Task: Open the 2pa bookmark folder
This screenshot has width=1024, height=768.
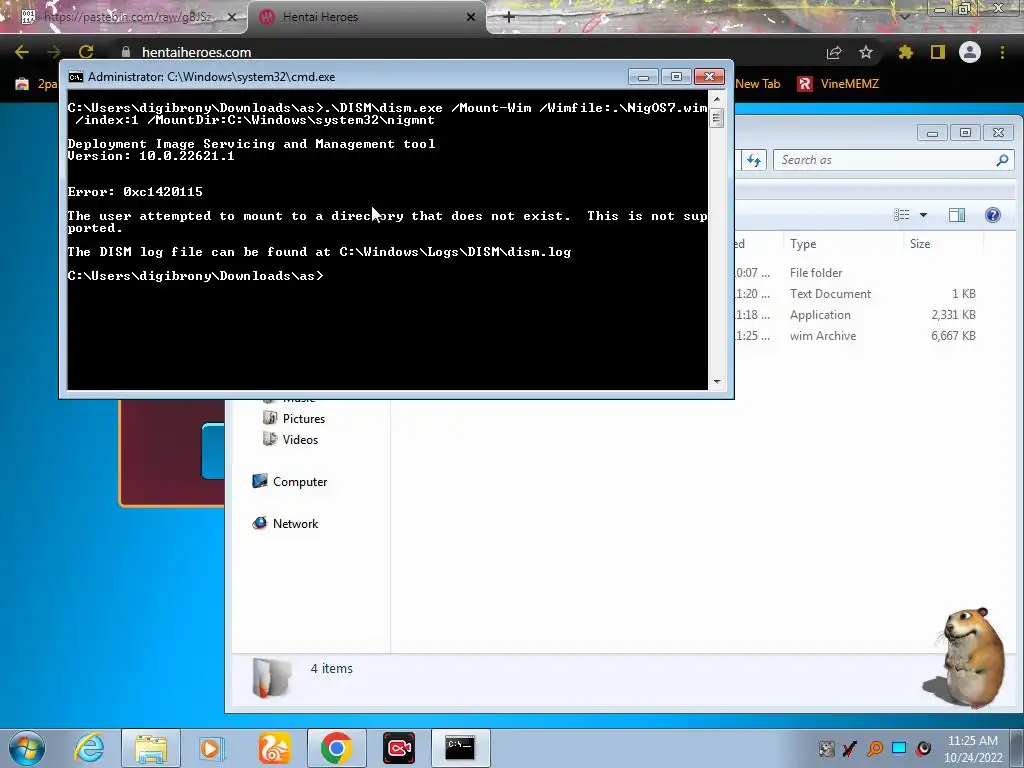Action: click(36, 84)
